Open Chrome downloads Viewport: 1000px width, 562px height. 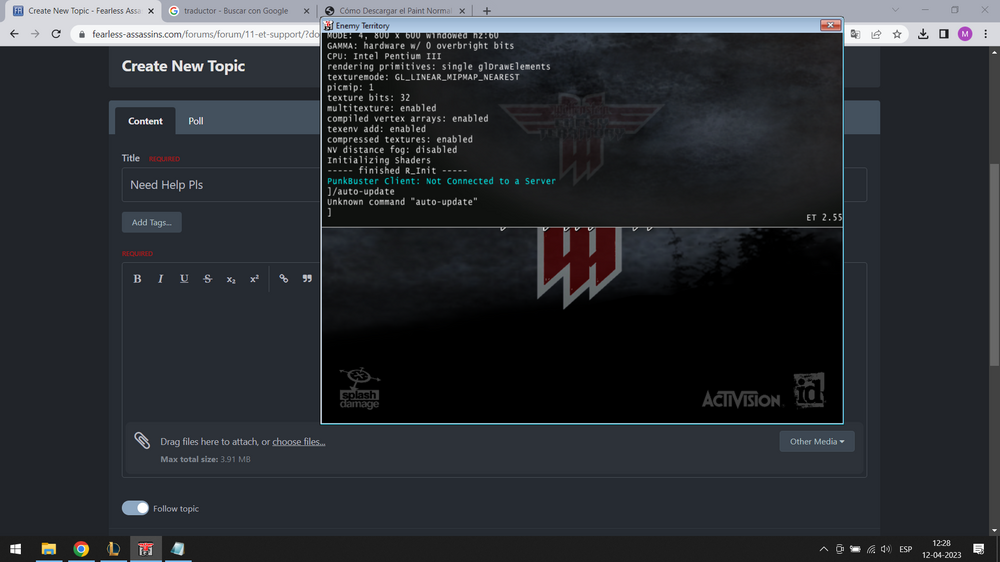click(x=923, y=34)
